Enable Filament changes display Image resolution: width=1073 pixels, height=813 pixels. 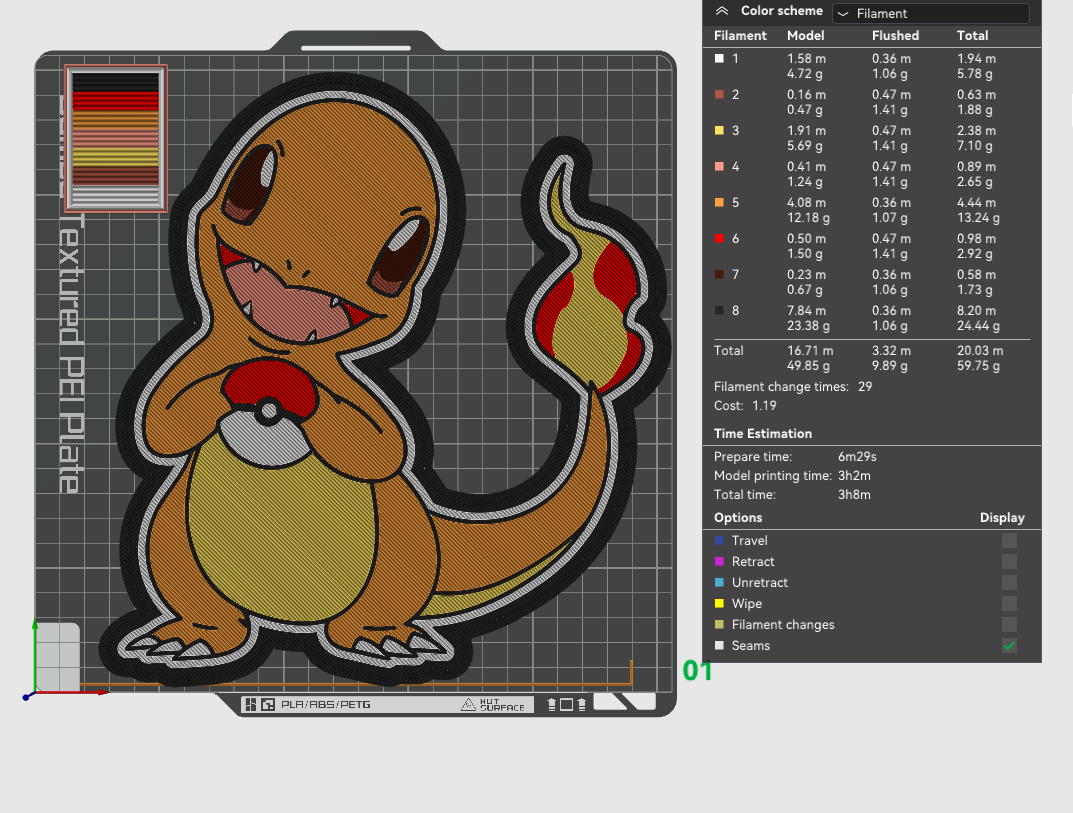pyautogui.click(x=1009, y=624)
